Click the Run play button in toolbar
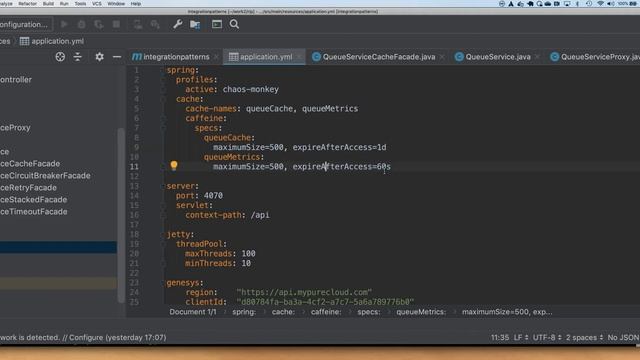Viewport: 640px width, 360px height. pyautogui.click(x=64, y=24)
